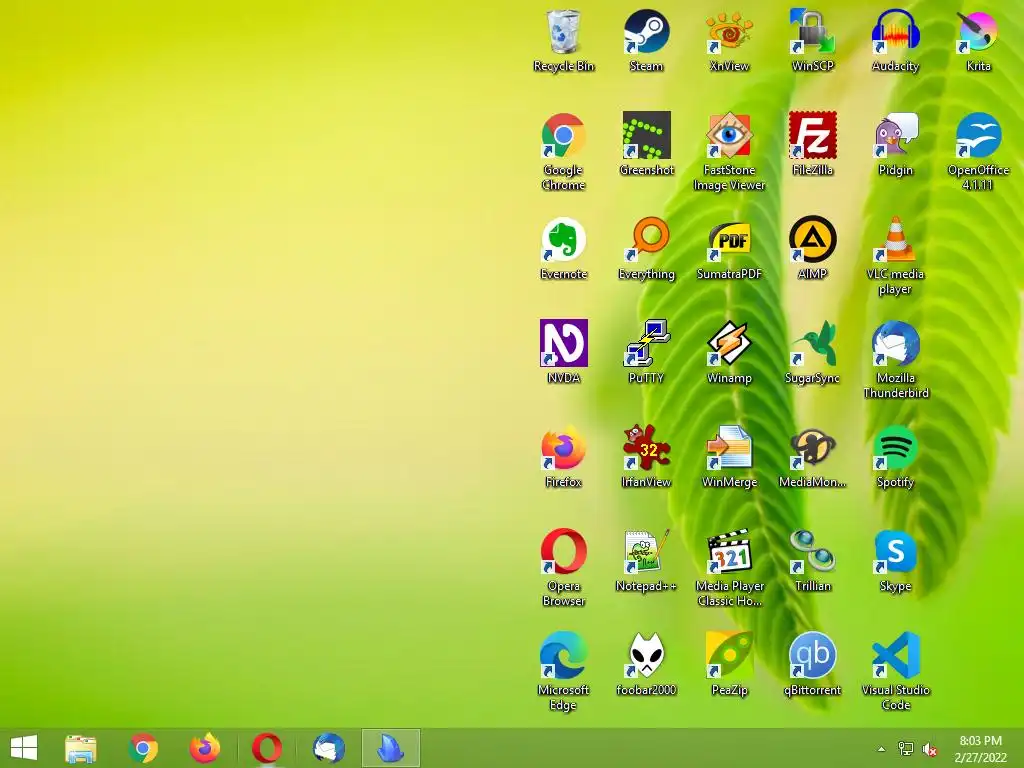Launch Chrome from the taskbar
This screenshot has height=768, width=1024.
(143, 748)
